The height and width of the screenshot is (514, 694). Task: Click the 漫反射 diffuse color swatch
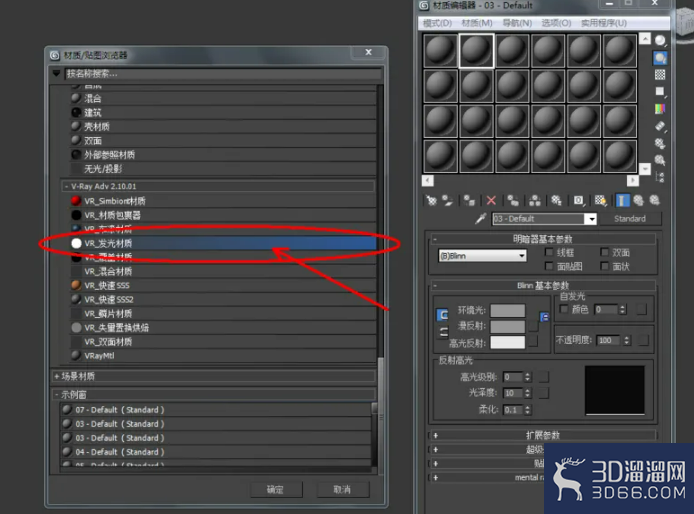(x=508, y=326)
